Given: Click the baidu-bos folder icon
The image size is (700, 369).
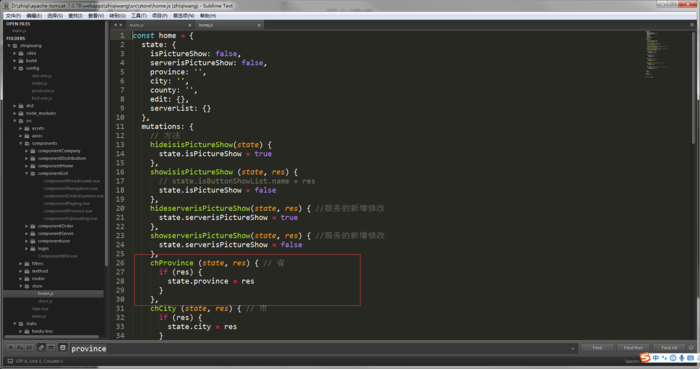Looking at the screenshot, I should [27, 331].
